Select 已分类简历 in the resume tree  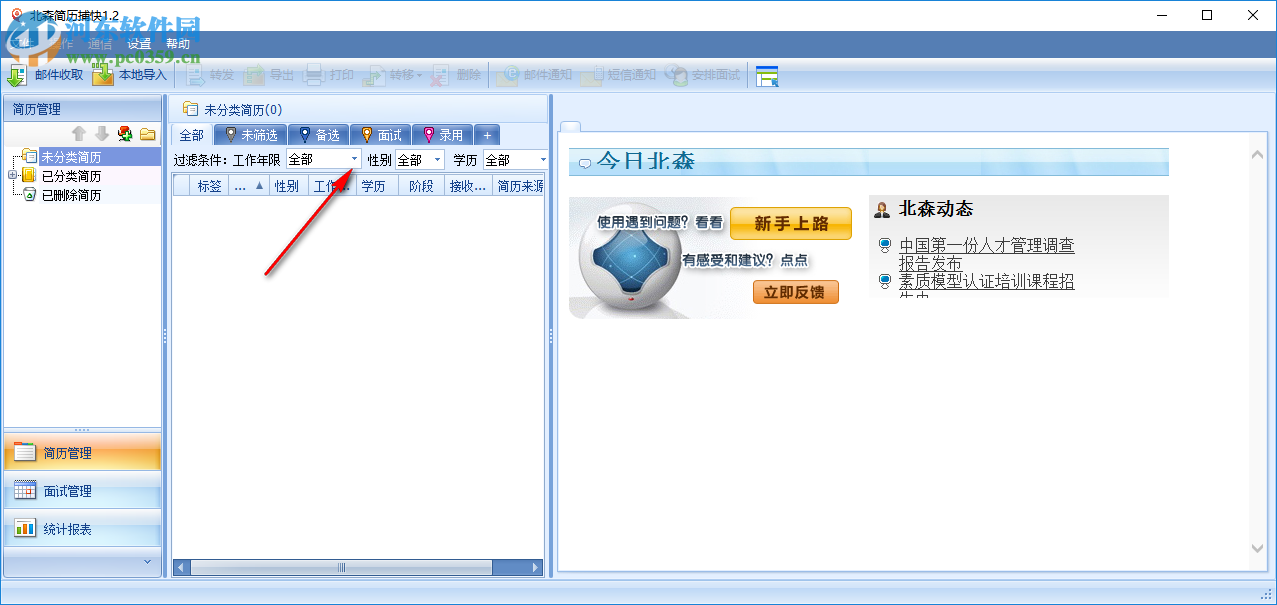[x=71, y=176]
